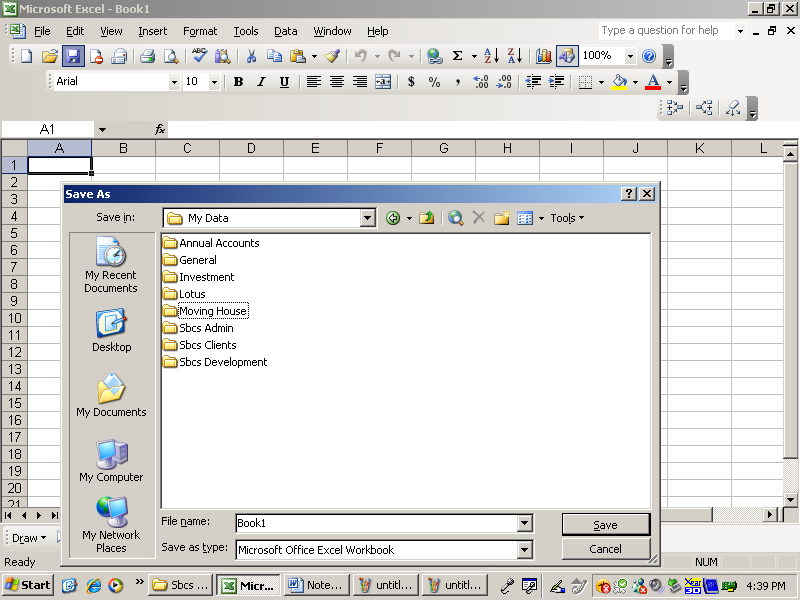Screen dimensions: 800x600
Task: Select the Format Painter brush
Action: [x=332, y=56]
